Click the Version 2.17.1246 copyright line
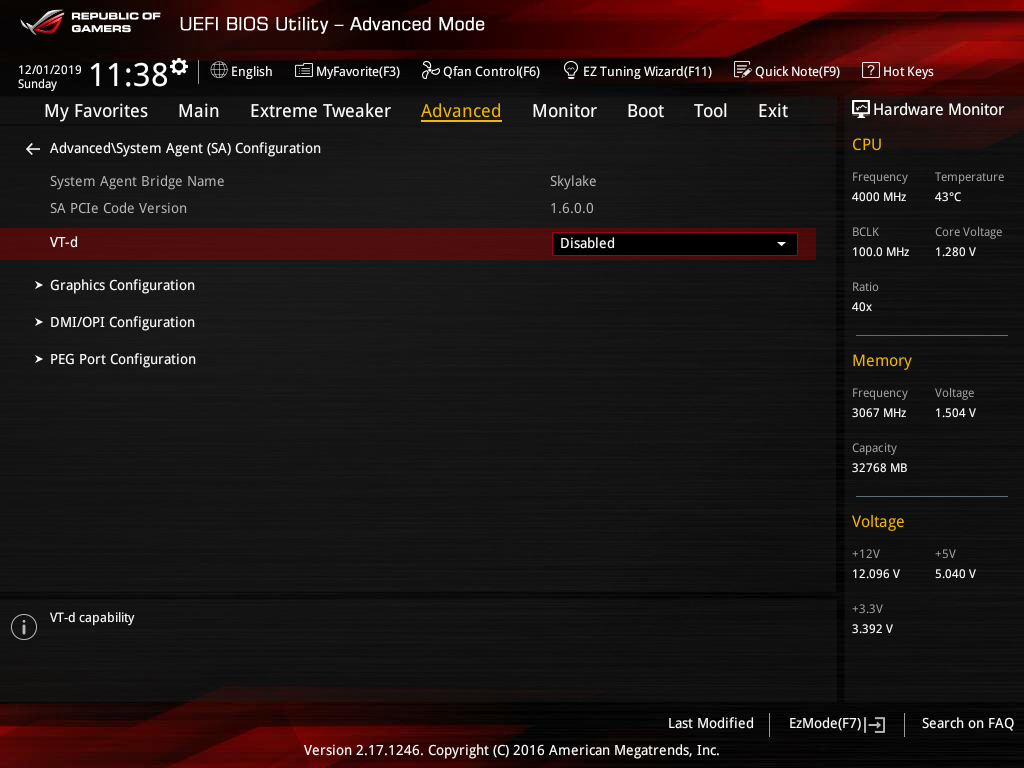 click(x=511, y=750)
